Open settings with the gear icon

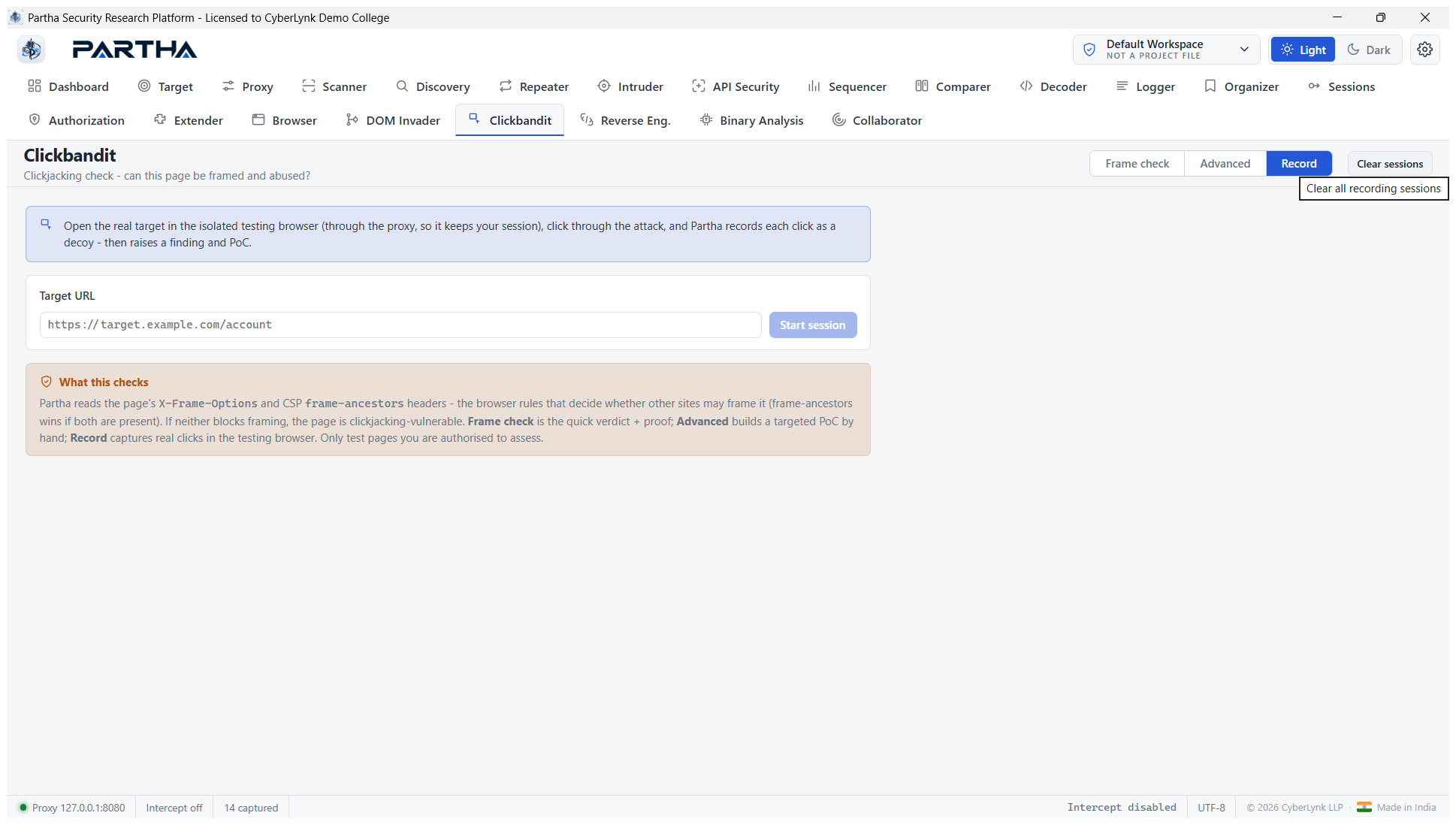(x=1424, y=50)
